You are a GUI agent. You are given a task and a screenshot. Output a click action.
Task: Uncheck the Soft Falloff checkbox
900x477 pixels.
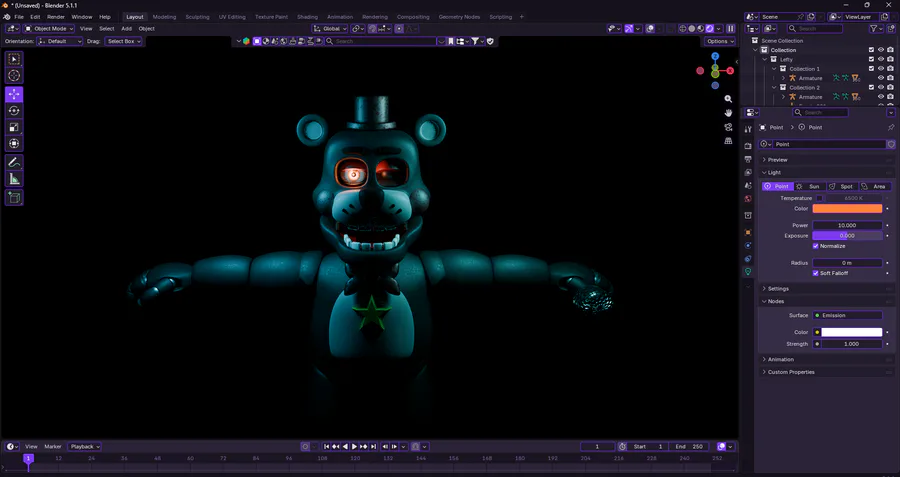(x=816, y=273)
